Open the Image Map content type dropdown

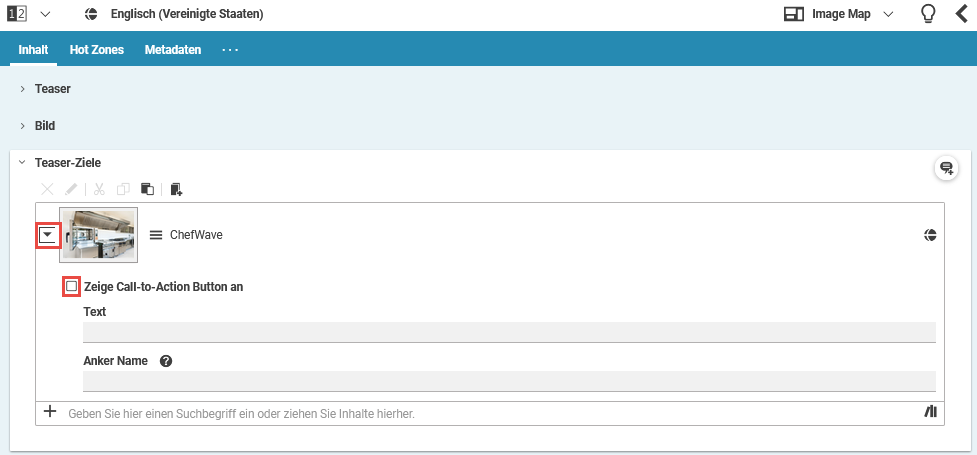point(838,14)
